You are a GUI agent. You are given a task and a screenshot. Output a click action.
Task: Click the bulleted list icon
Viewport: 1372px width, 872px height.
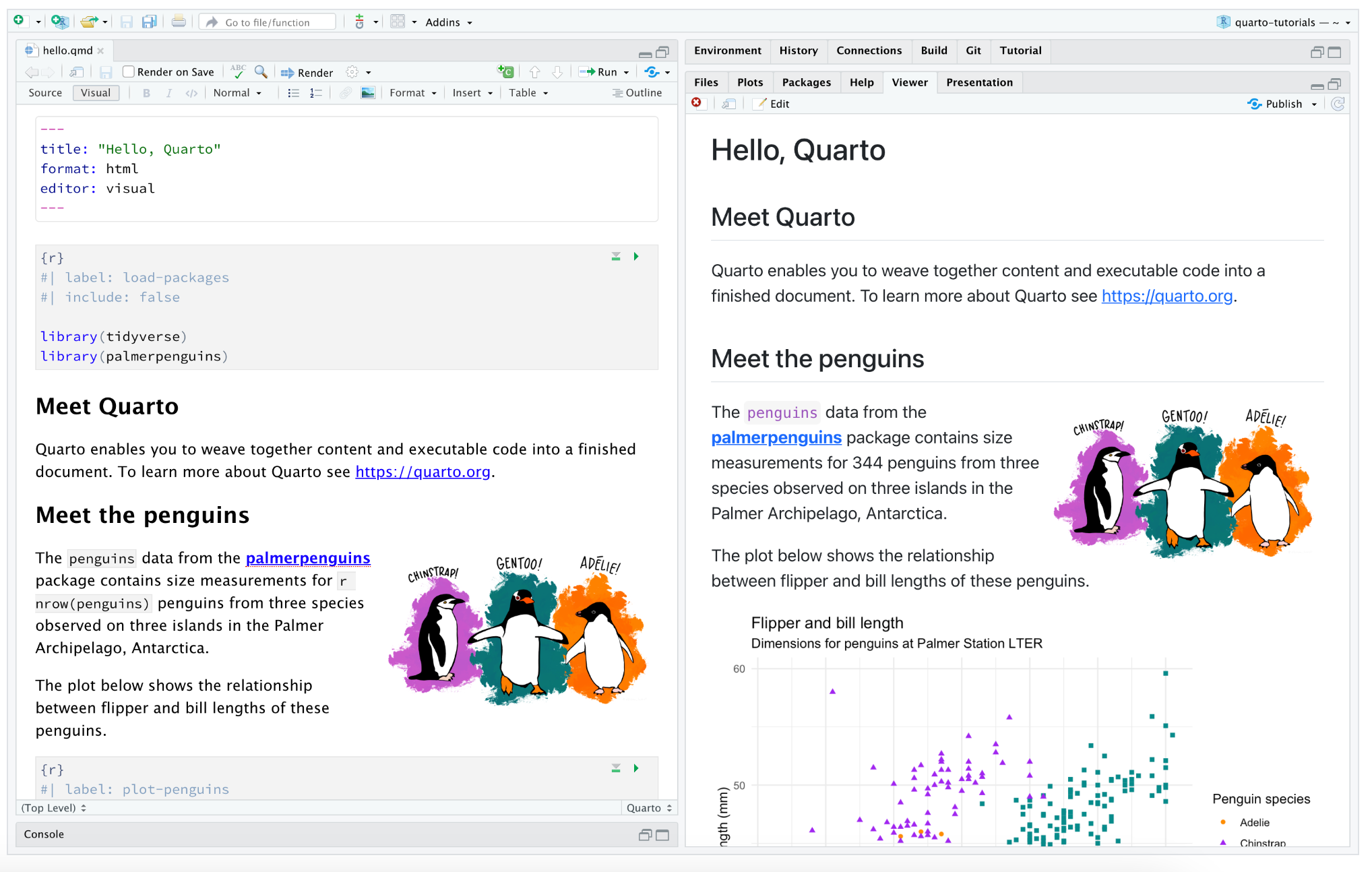(293, 93)
